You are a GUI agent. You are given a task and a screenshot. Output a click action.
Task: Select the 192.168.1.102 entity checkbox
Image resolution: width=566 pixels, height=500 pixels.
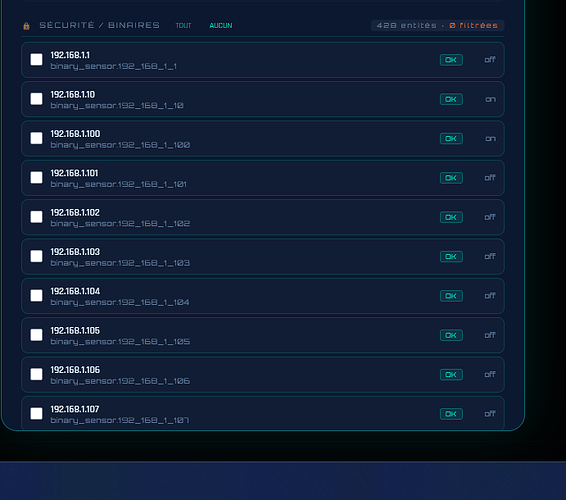(36, 217)
